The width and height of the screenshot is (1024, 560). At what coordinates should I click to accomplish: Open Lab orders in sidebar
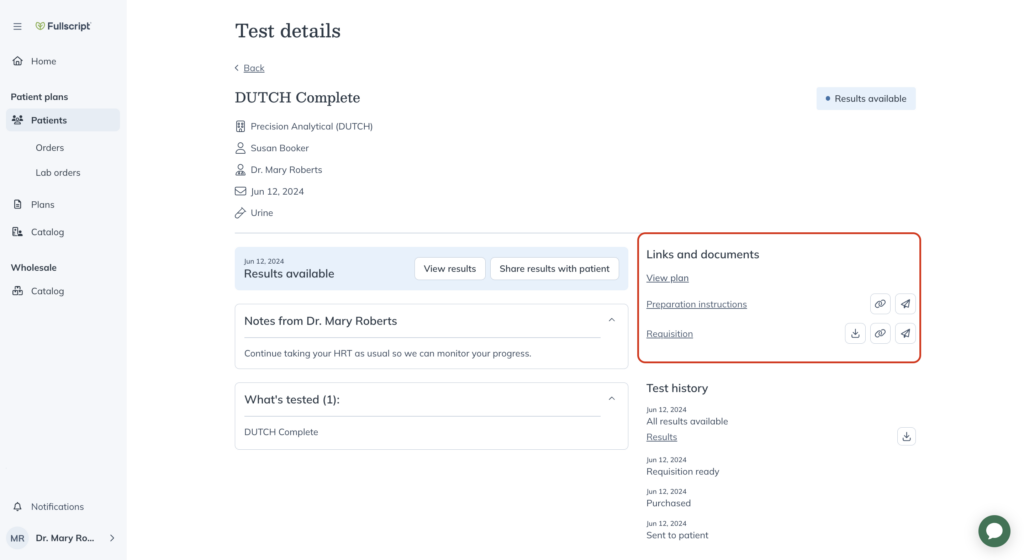point(57,172)
